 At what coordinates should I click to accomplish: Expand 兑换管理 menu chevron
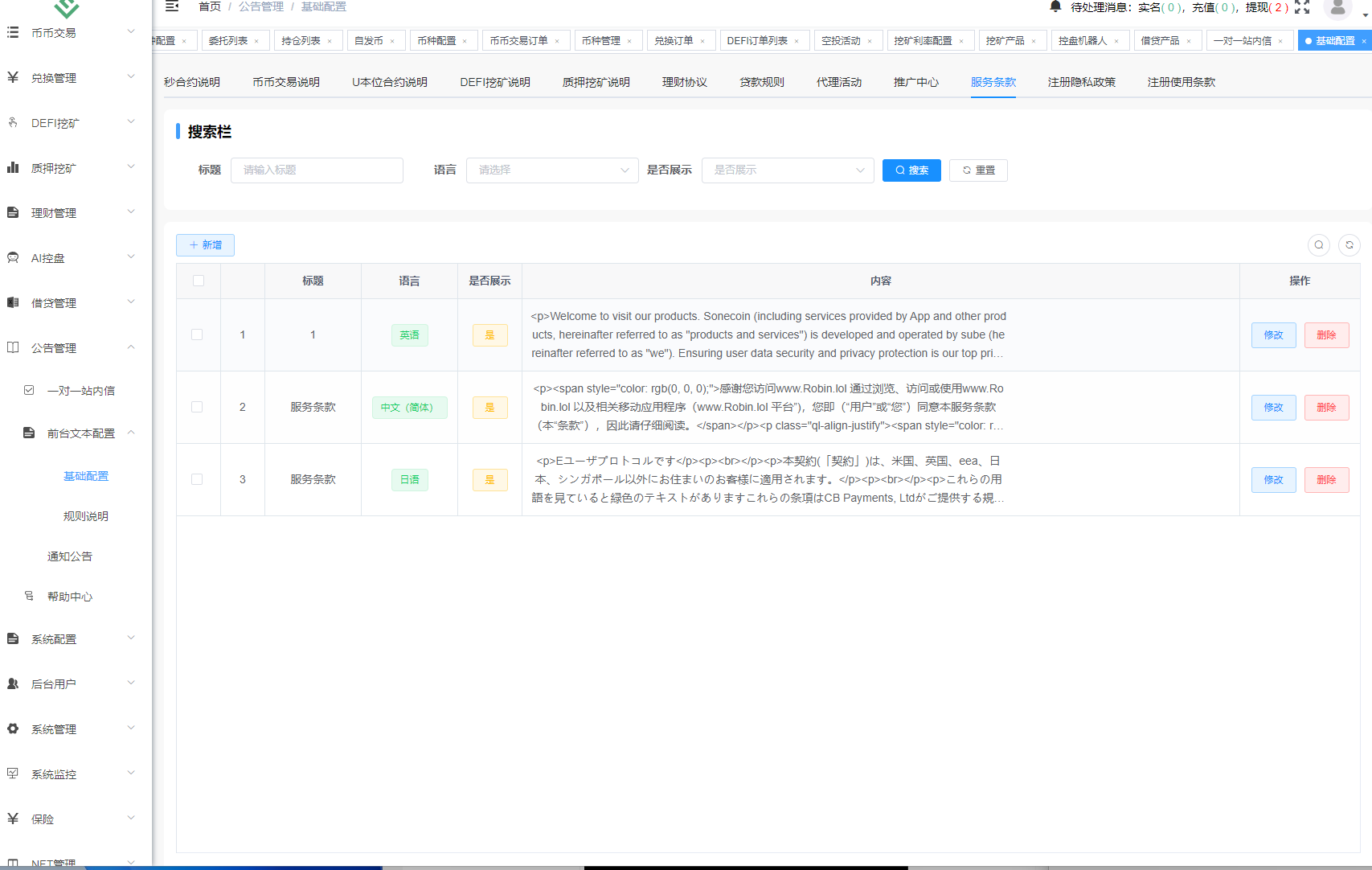point(131,76)
